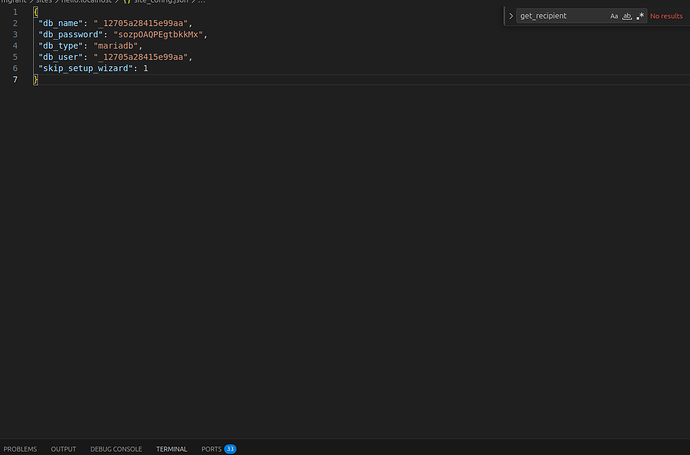This screenshot has width=690, height=455.
Task: Toggle Use Regular Expression in find widget
Action: (x=639, y=16)
